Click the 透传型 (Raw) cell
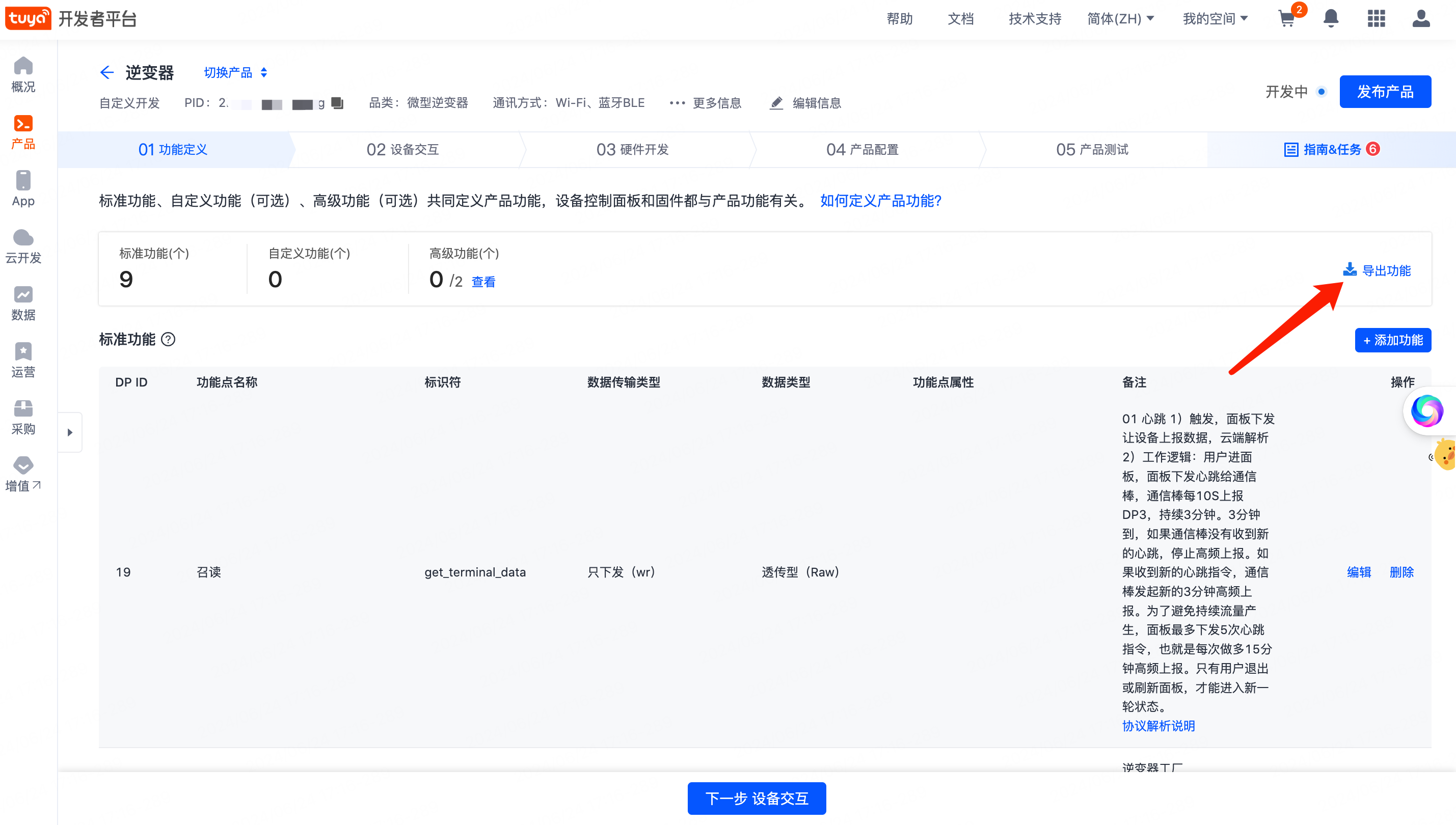This screenshot has height=825, width=1456. [800, 572]
